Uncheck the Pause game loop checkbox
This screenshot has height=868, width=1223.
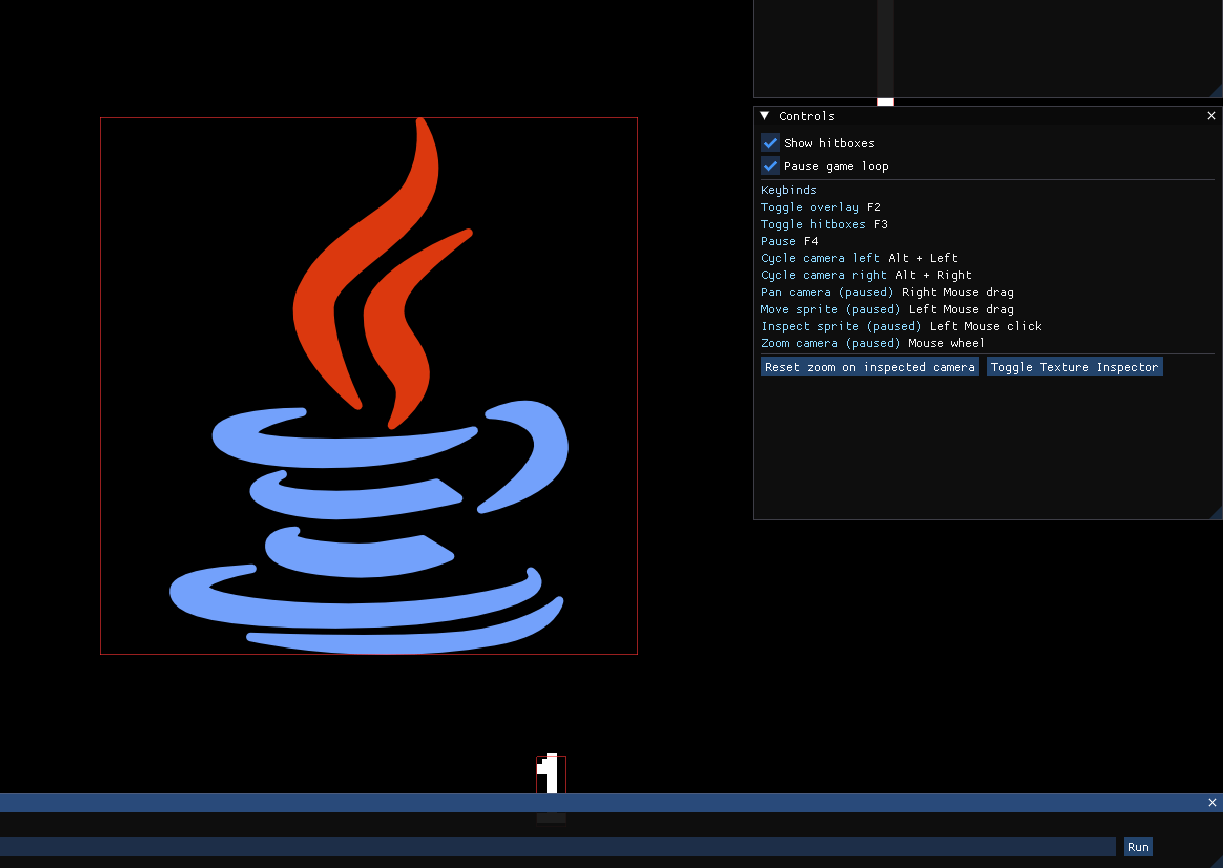click(770, 166)
